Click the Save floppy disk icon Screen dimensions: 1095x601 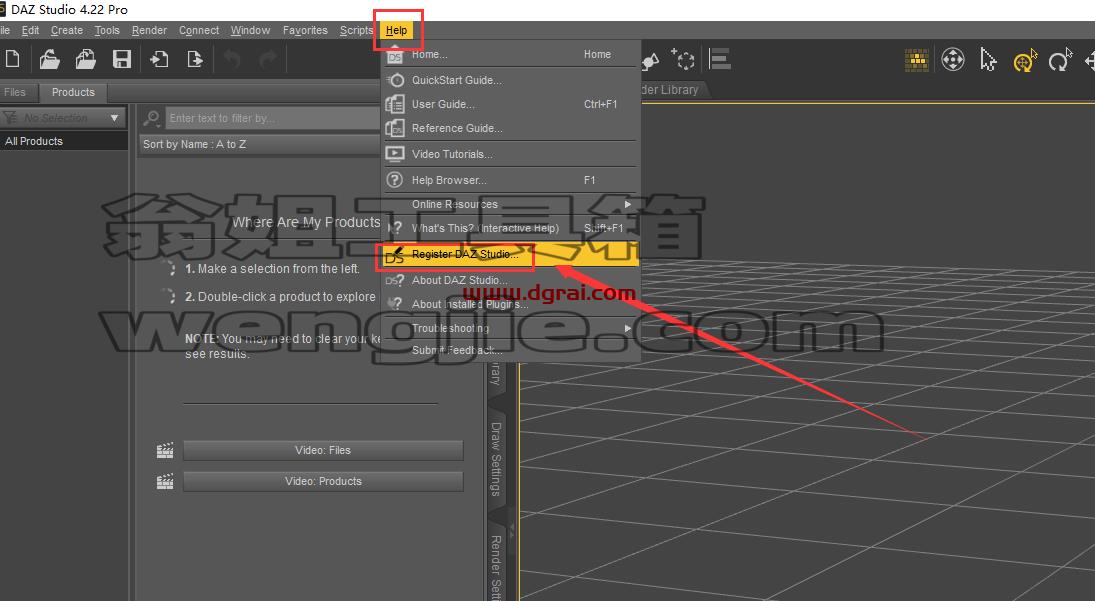[122, 59]
